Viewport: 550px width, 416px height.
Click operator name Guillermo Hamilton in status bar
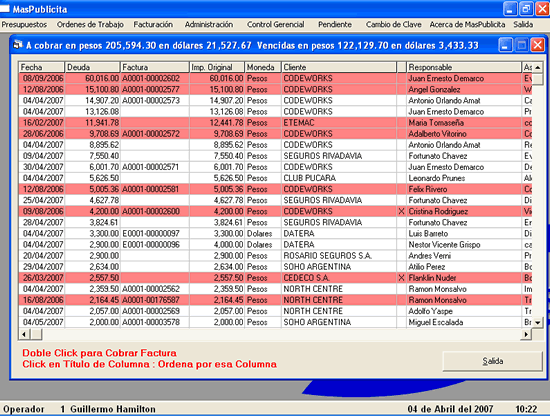(113, 409)
